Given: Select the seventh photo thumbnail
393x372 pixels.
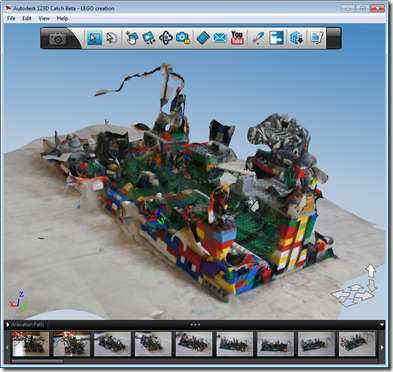Looking at the screenshot, I should point(276,344).
